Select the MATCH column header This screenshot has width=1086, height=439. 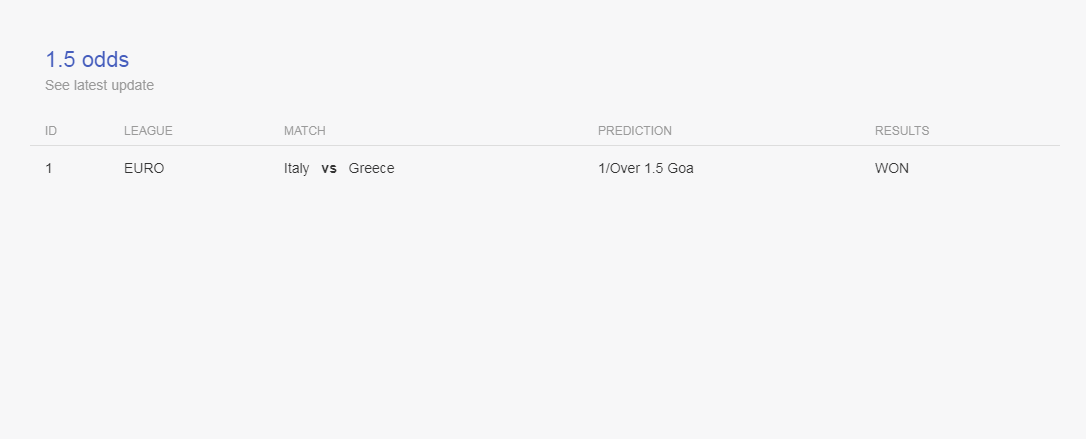305,131
